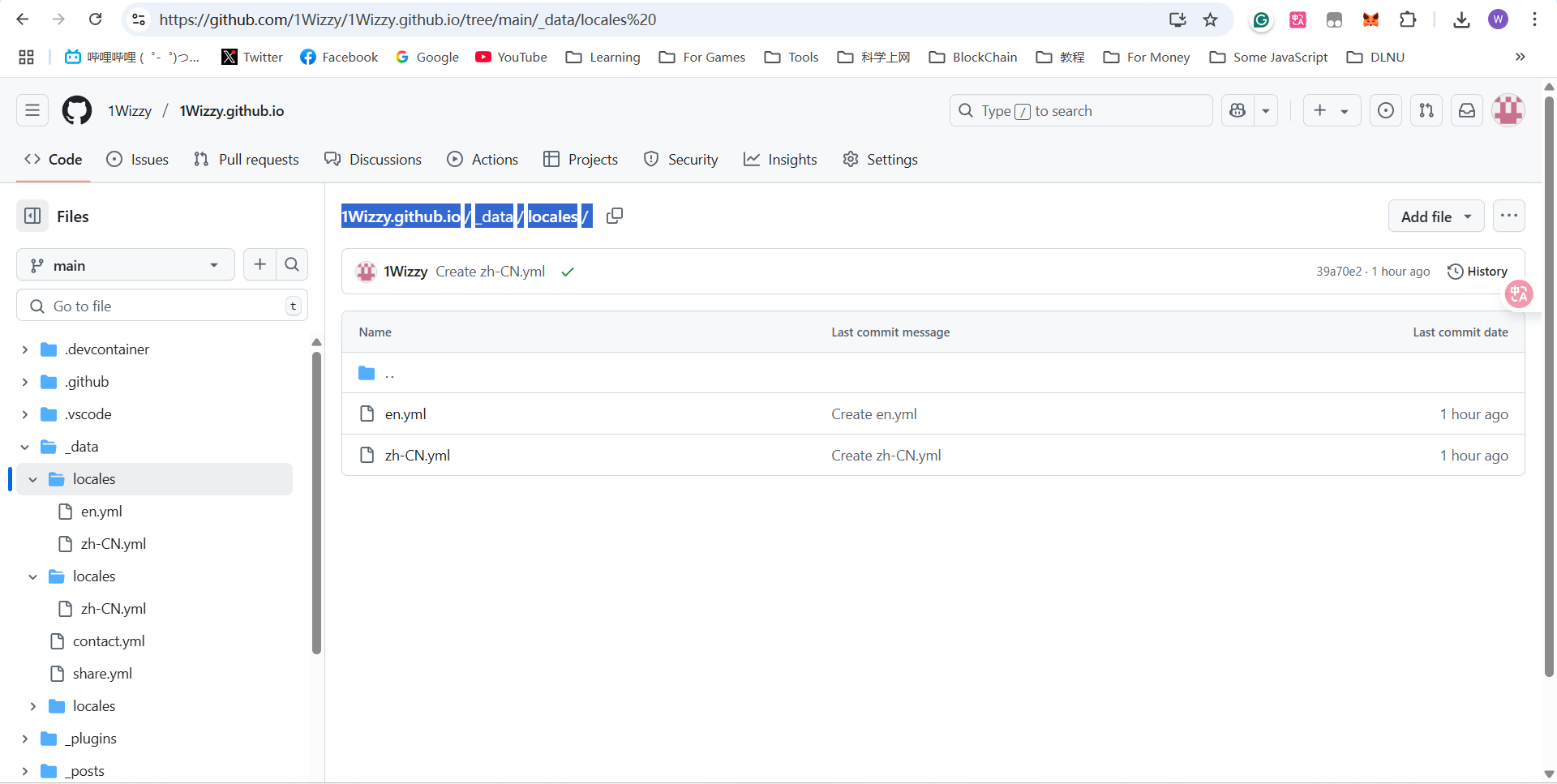Open the GitHub global navigation hamburger menu
The width and height of the screenshot is (1557, 784).
point(32,110)
